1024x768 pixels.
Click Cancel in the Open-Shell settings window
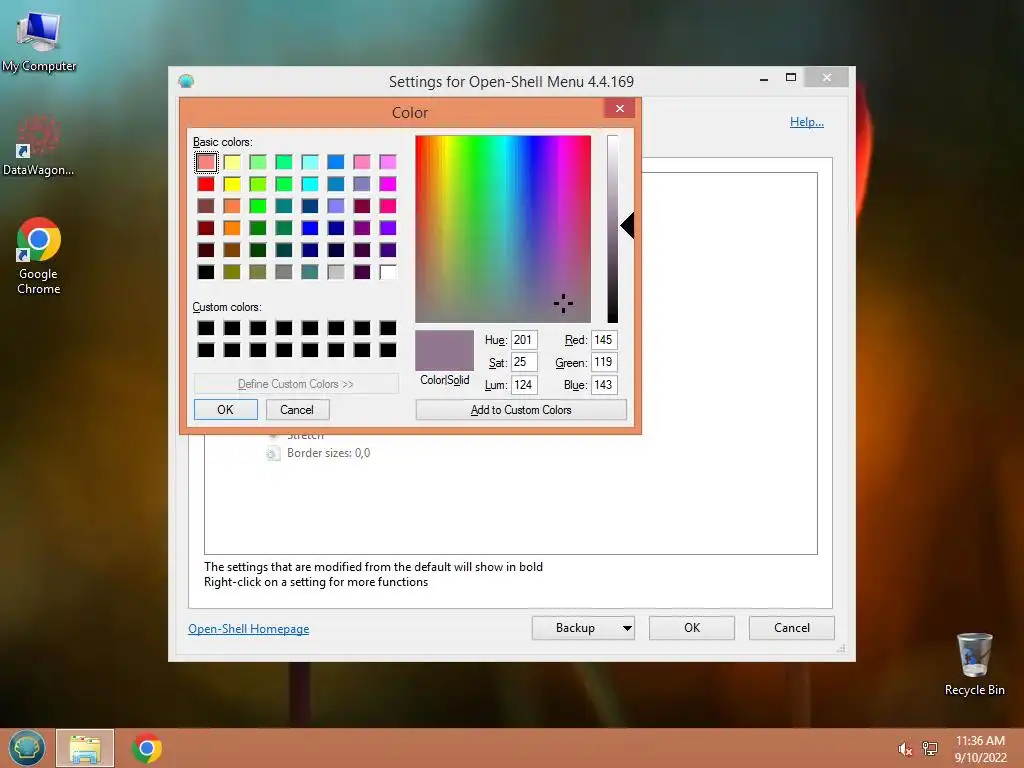click(792, 628)
